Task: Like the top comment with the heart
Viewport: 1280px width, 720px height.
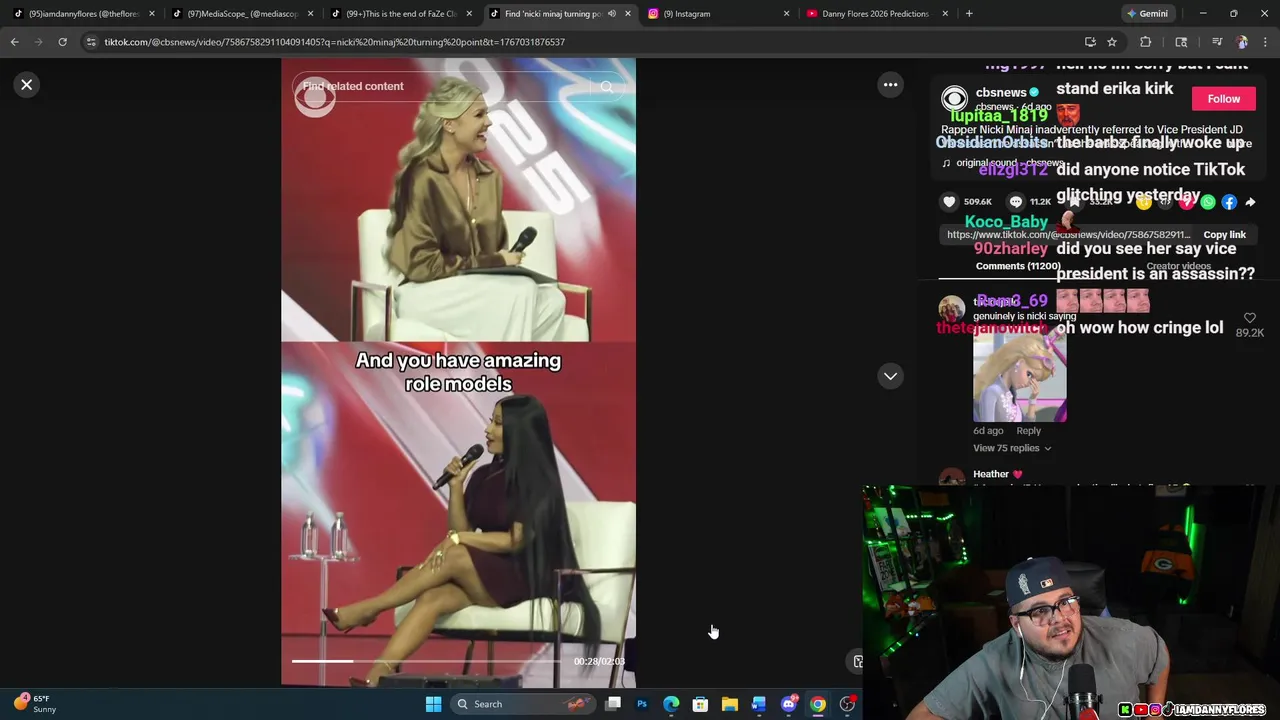Action: [1249, 318]
